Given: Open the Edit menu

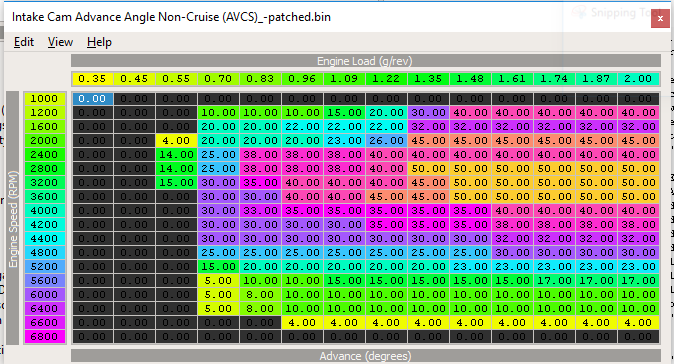Looking at the screenshot, I should pos(24,42).
